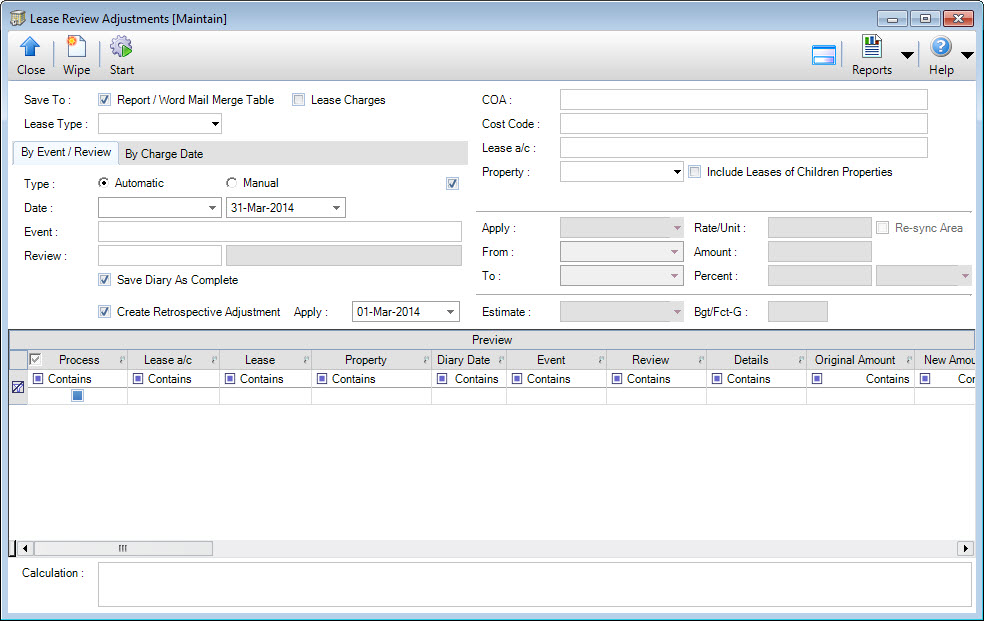Select the By Event / Review tab
The image size is (984, 621).
66,153
